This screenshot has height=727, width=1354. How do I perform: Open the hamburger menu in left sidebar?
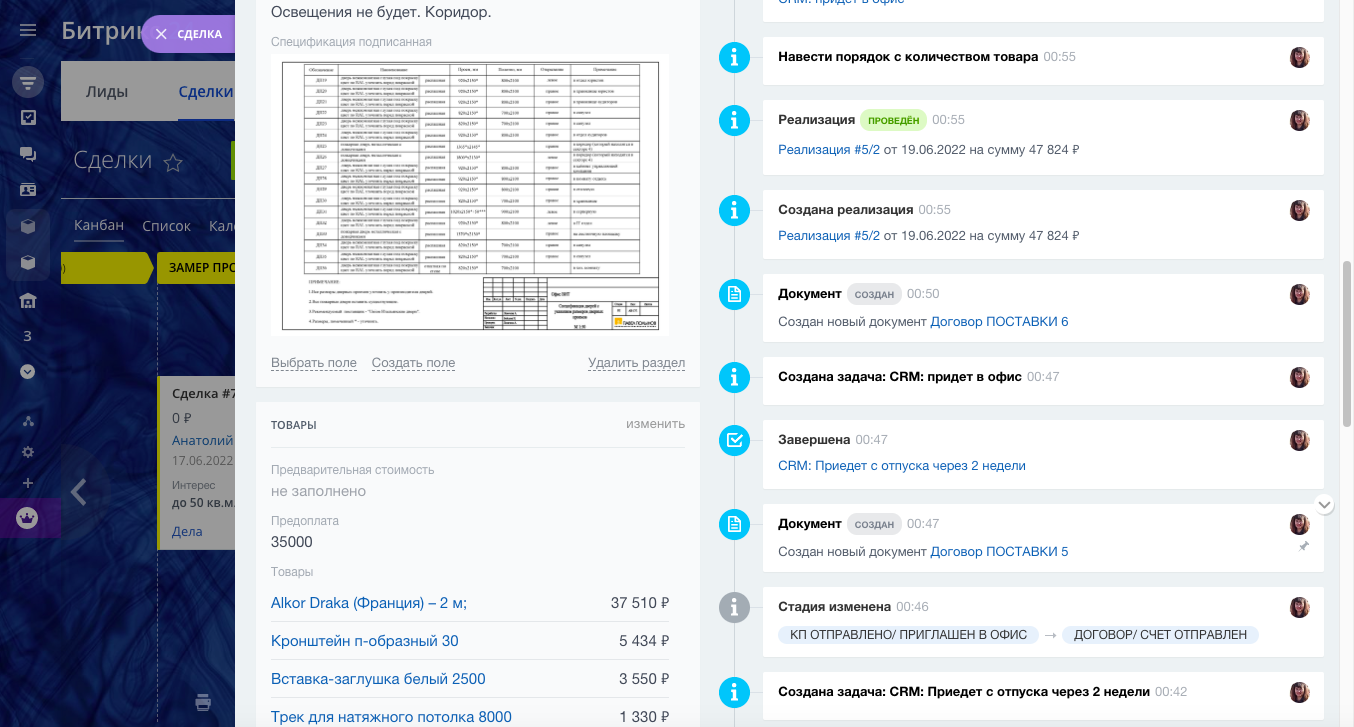coord(28,30)
